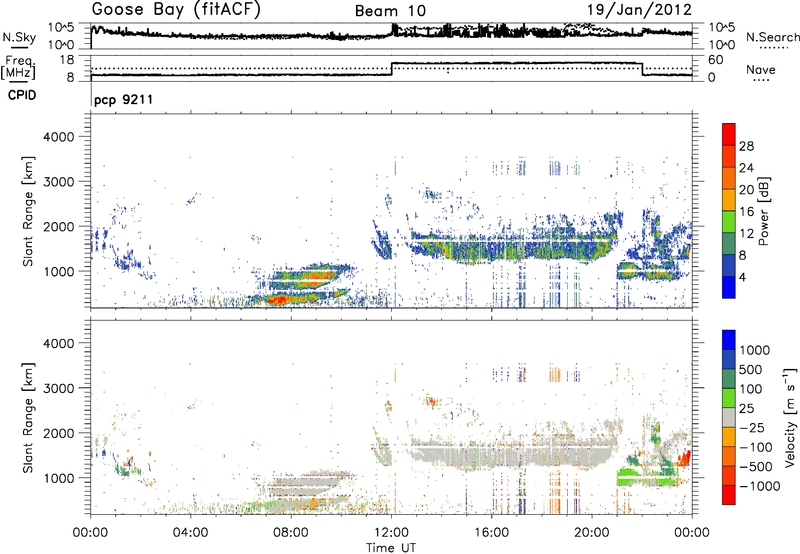Select the '20' power colorbar label
Image resolution: width=800 pixels, height=554 pixels.
[x=746, y=190]
